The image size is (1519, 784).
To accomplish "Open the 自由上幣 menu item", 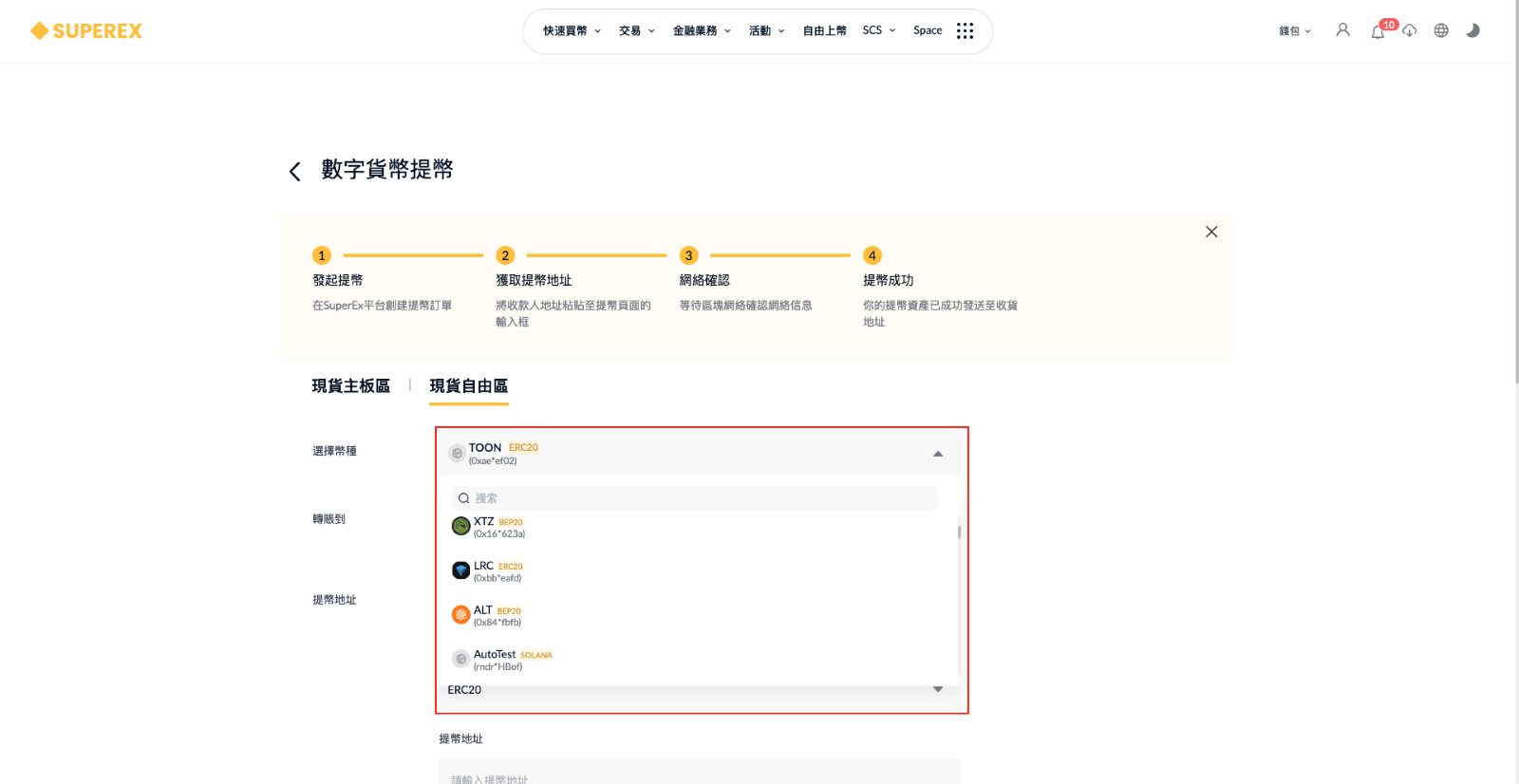I will (824, 31).
